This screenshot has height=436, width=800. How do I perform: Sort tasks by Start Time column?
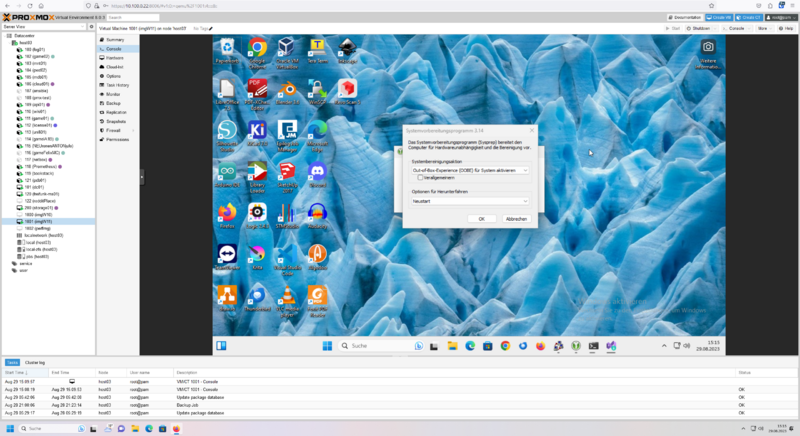tap(24, 373)
